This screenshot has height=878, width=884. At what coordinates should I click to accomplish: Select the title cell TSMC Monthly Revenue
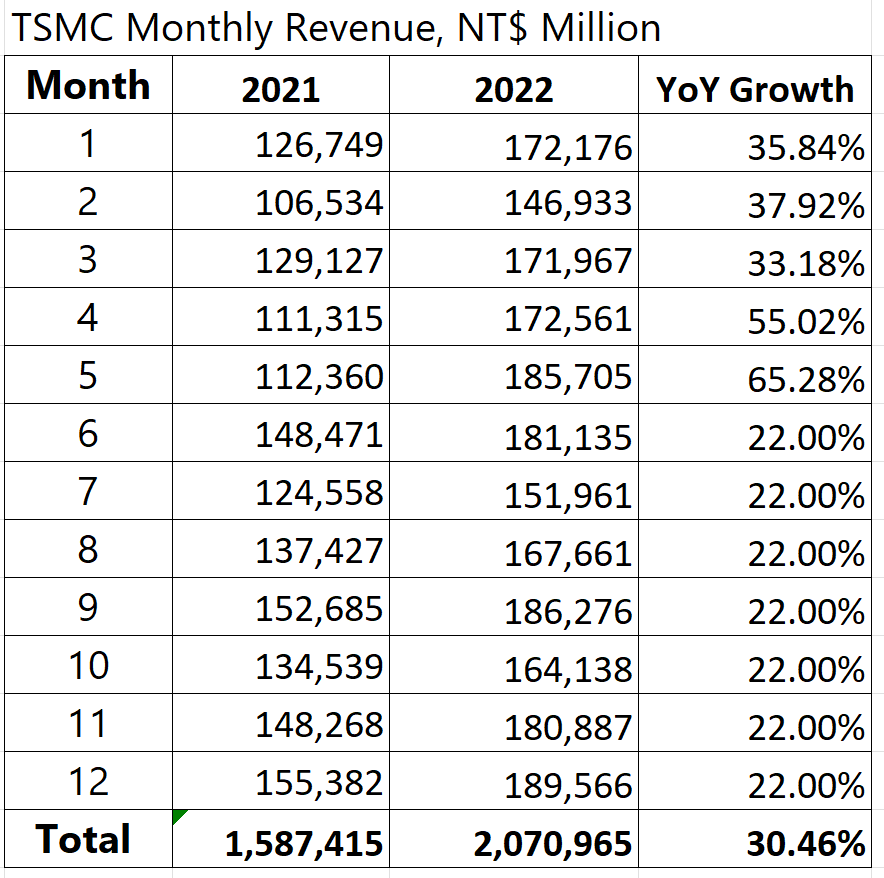[x=335, y=27]
